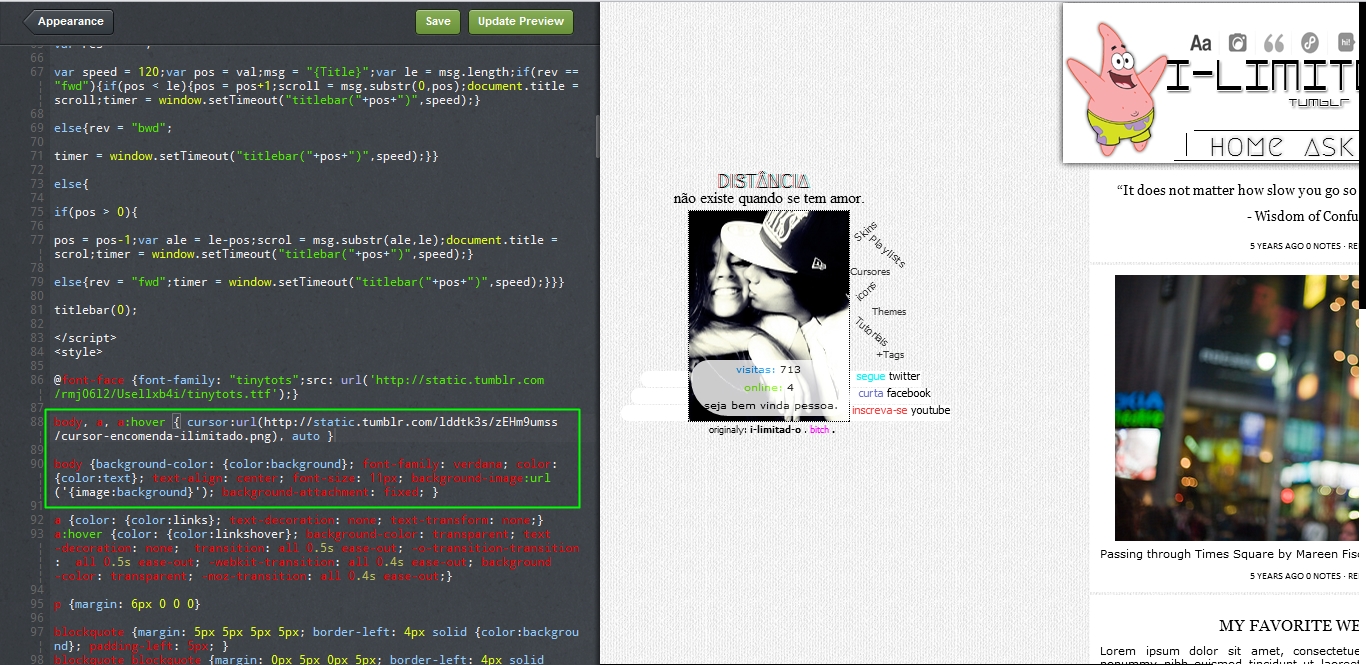
Task: Click the 'MY FAVORITE WE' post title
Action: (x=1289, y=626)
